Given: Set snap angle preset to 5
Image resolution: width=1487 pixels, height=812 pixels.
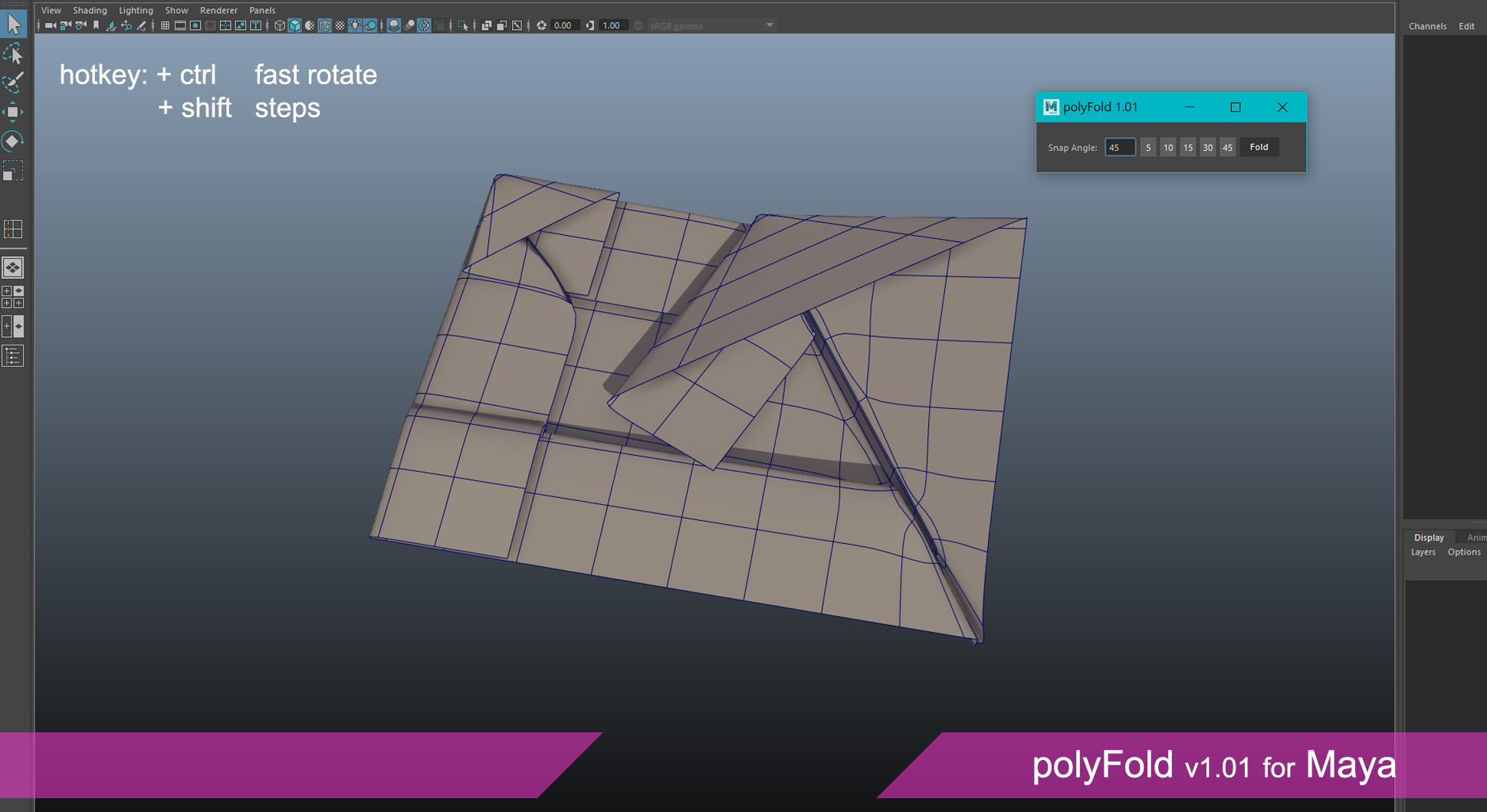Looking at the screenshot, I should pos(1147,147).
